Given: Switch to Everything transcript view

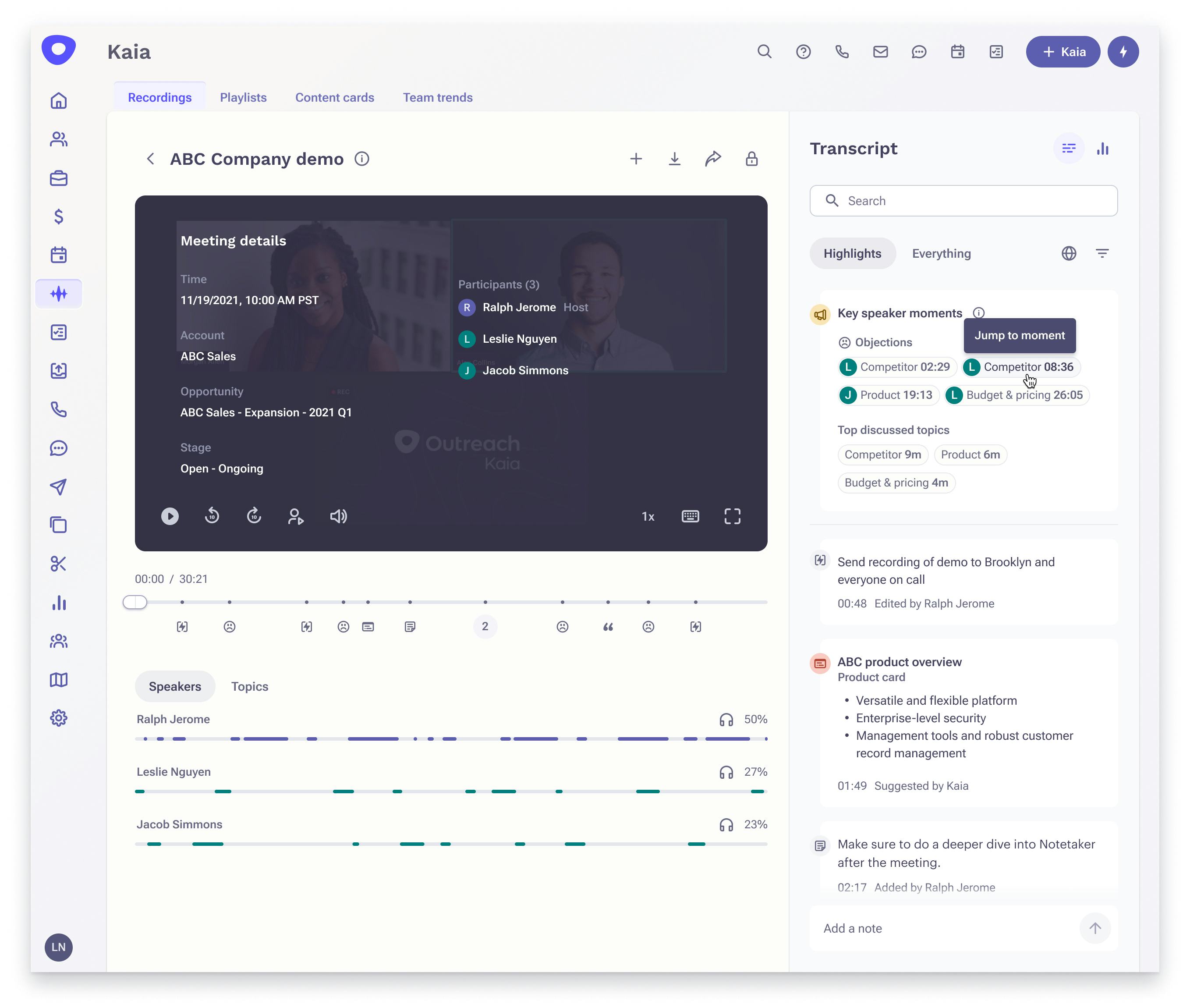Looking at the screenshot, I should tap(941, 253).
